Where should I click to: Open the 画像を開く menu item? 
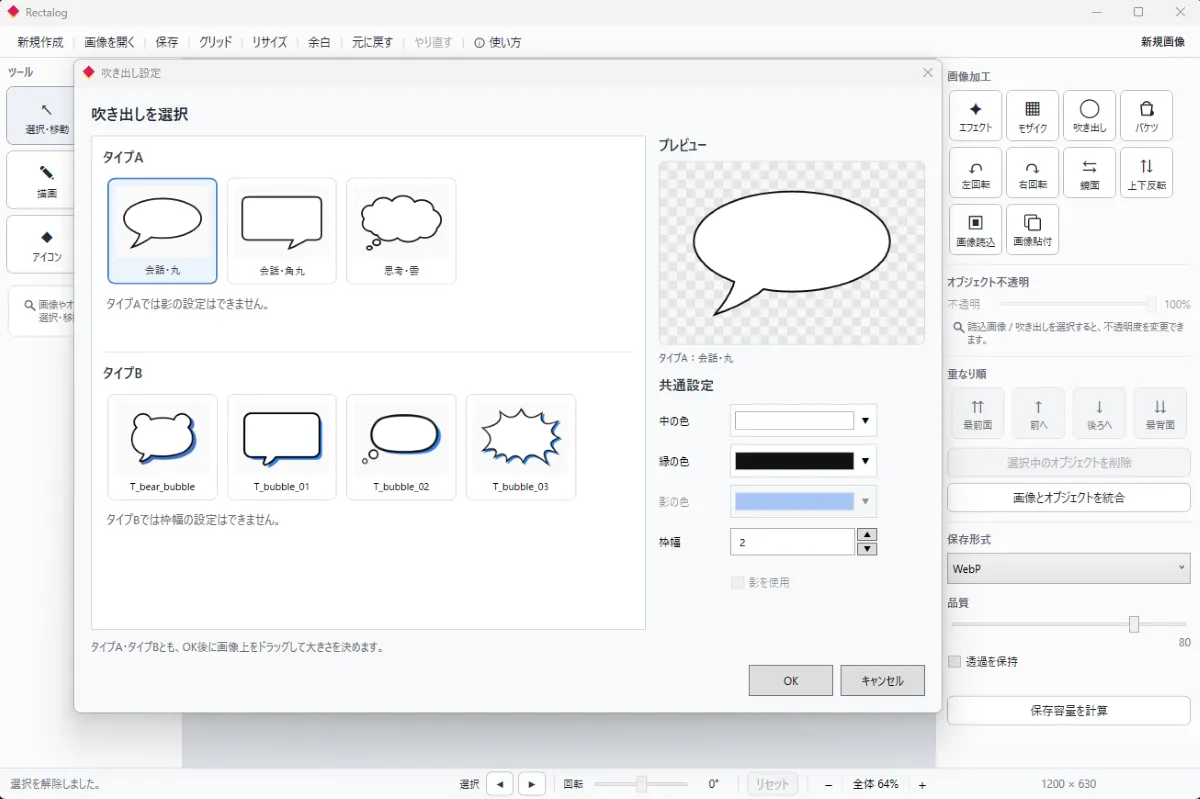pos(110,42)
